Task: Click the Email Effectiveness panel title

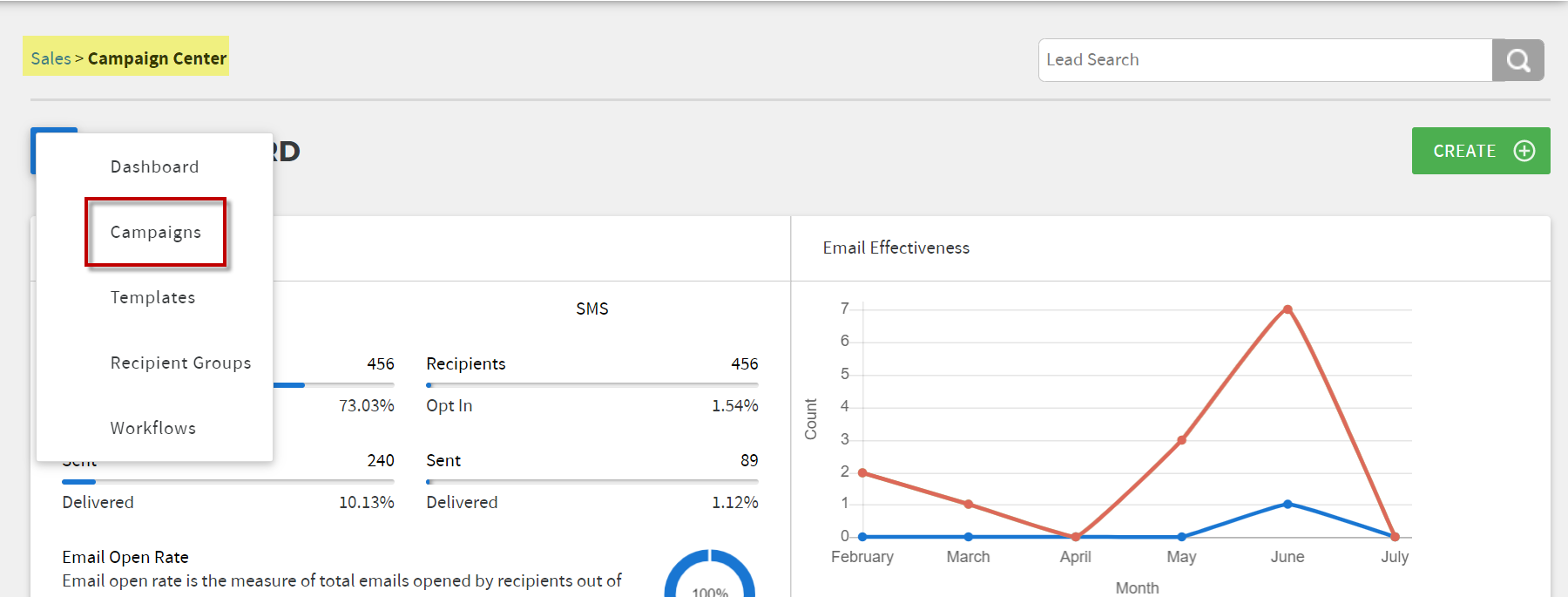Action: click(896, 248)
